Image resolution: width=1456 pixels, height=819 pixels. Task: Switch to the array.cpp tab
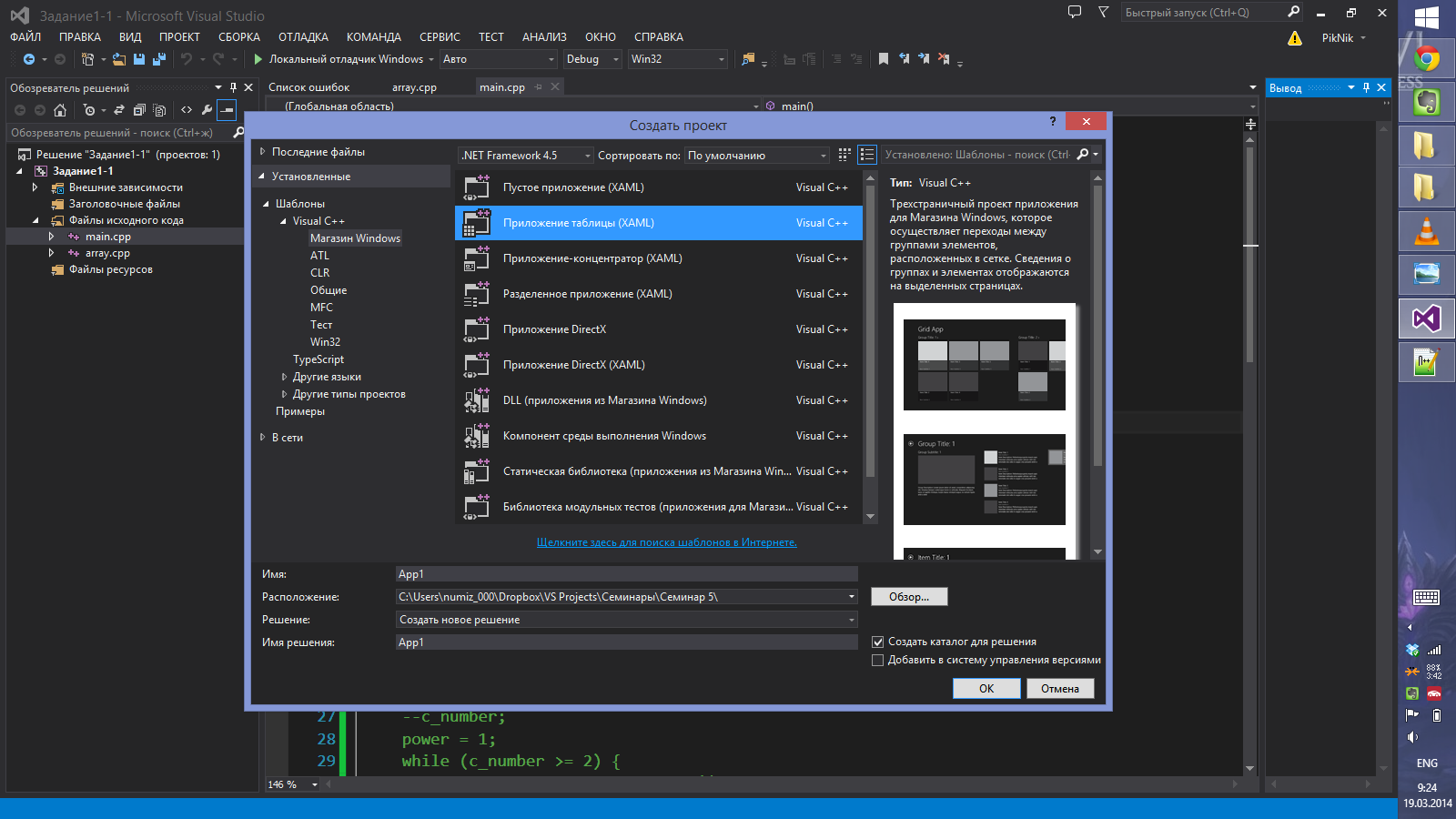(x=414, y=87)
